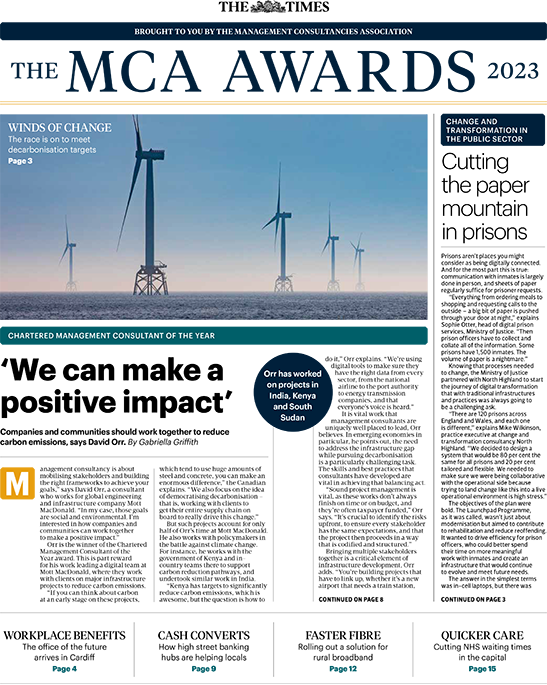Click paragraph starting 'Kenya has targets to significantly'
The image size is (547, 685).
(x=213, y=592)
